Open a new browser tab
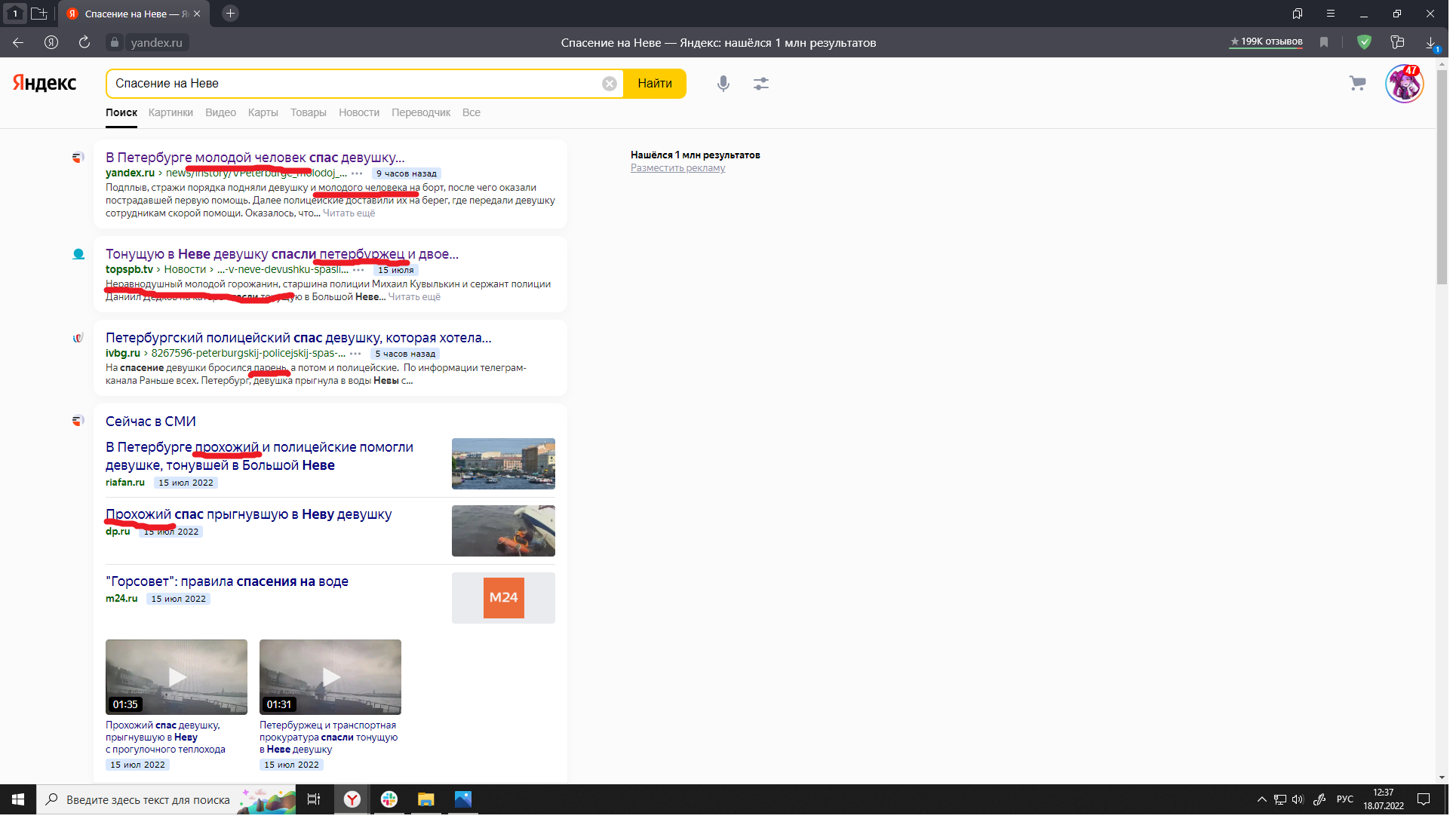 (230, 14)
